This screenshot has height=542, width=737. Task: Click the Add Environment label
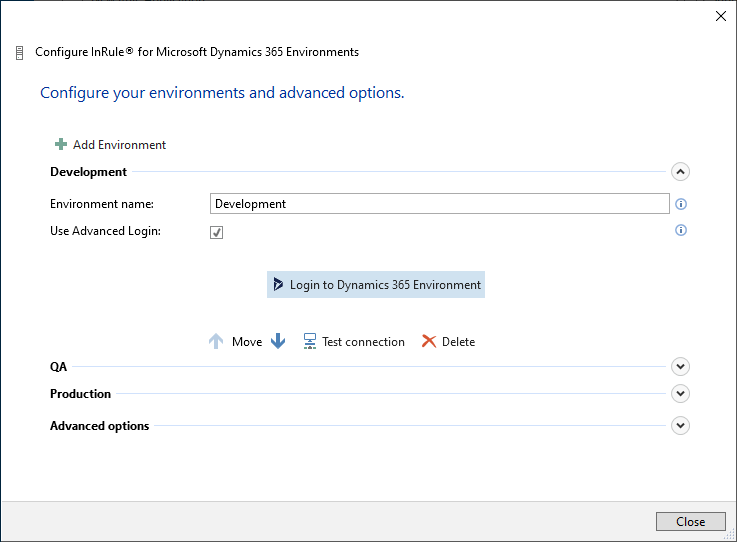point(119,145)
